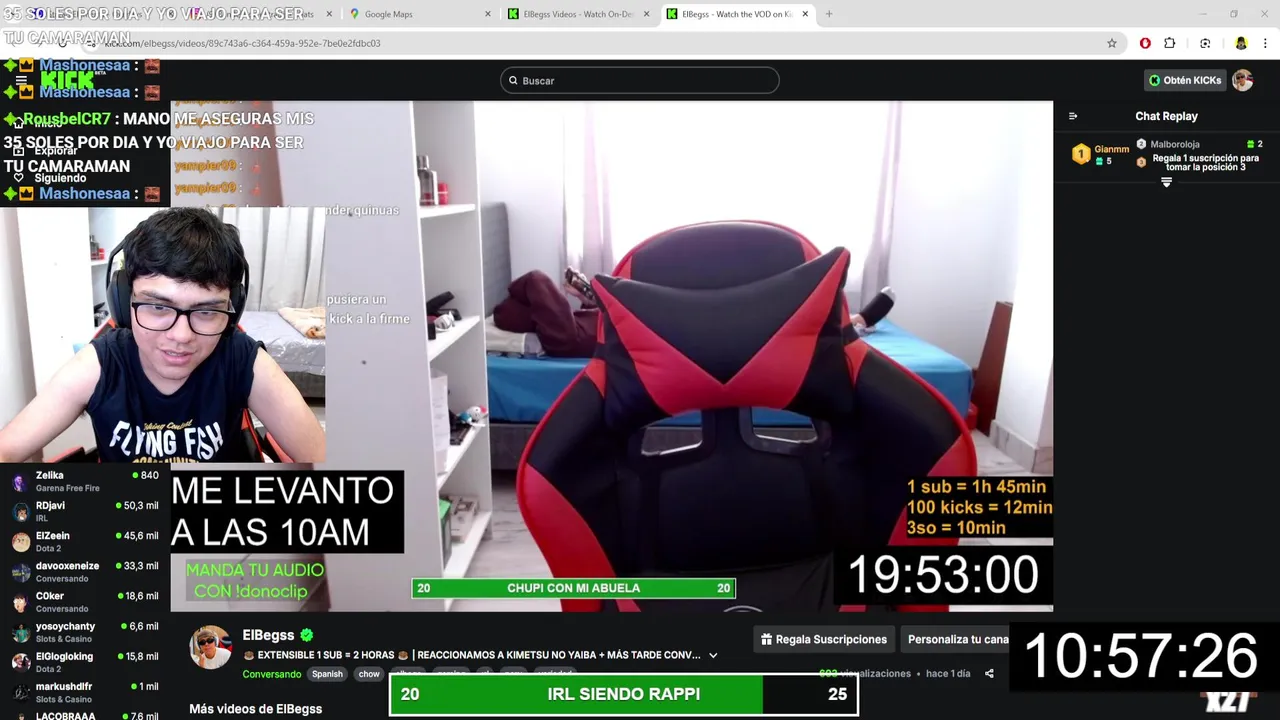
Task: Click the Kick logo
Action: coord(67,80)
